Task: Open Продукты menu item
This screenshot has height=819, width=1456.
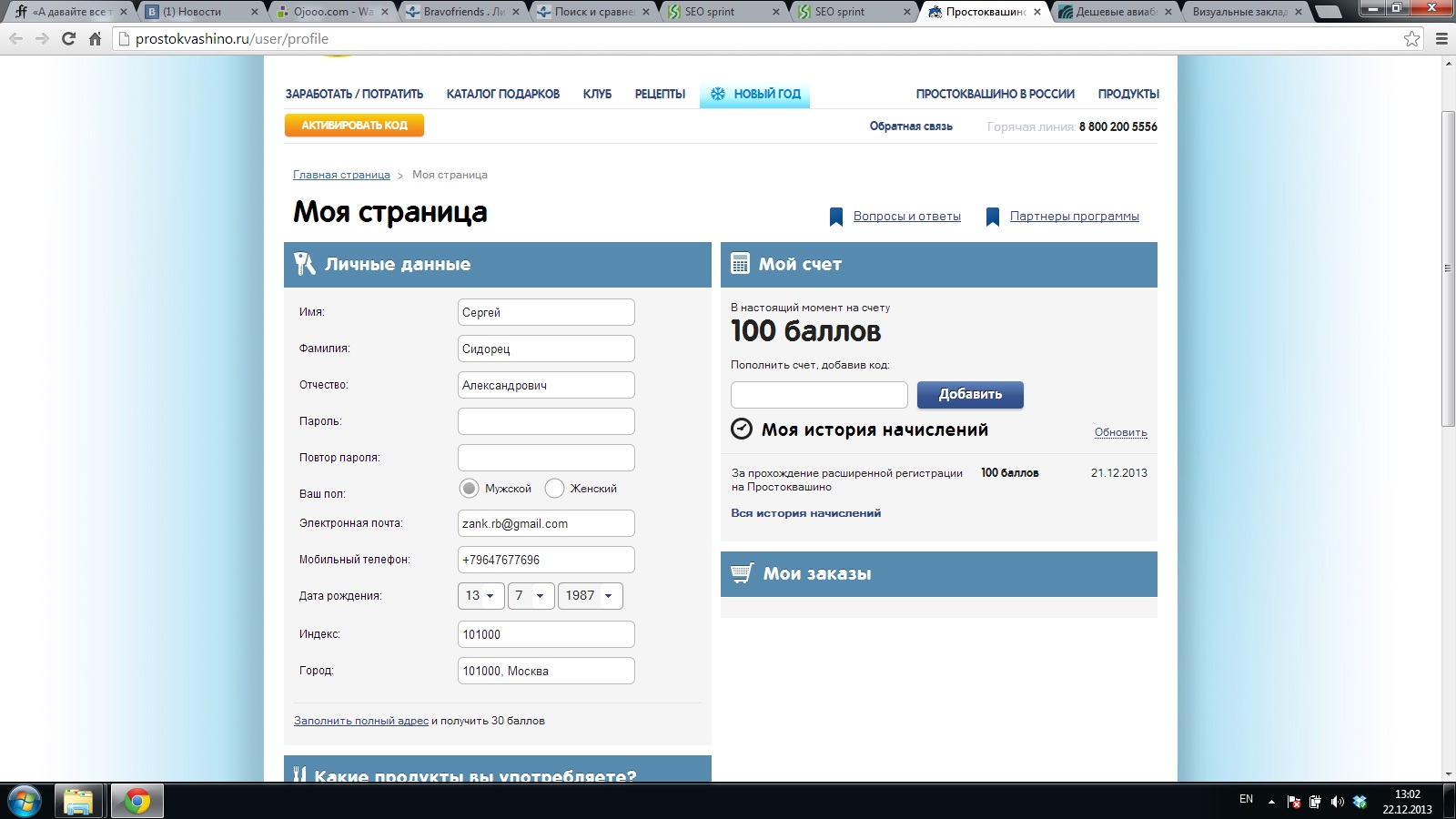Action: [x=1128, y=94]
